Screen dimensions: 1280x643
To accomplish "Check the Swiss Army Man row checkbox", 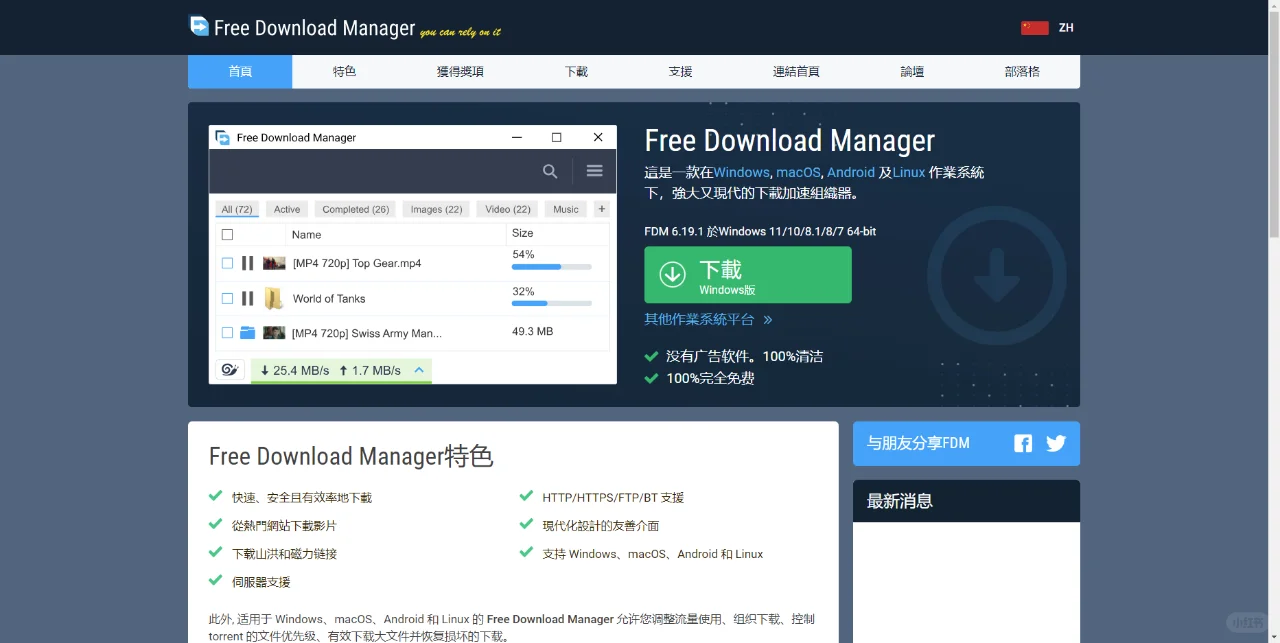I will pos(227,332).
